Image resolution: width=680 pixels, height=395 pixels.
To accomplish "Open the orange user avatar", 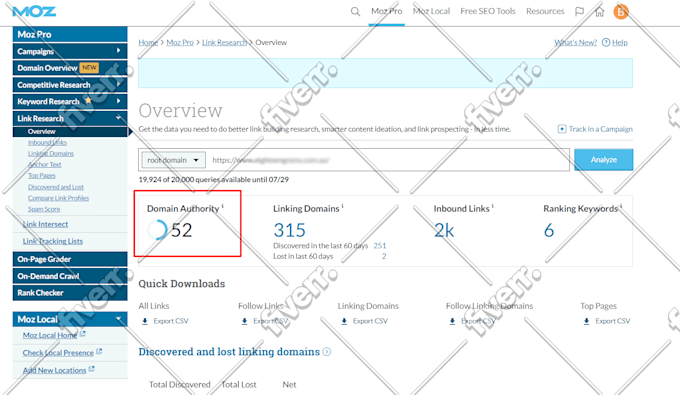I will click(x=621, y=11).
